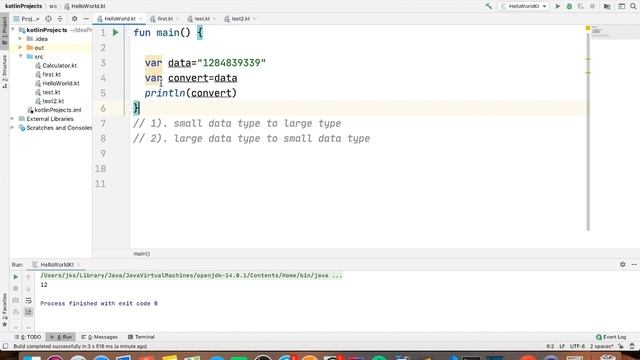The width and height of the screenshot is (640, 360).
Task: Collapse the src folder arrow
Action: (x=20, y=56)
